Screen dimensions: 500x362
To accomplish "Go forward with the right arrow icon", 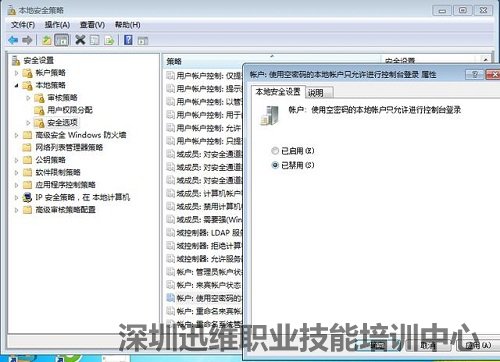I will 27,40.
